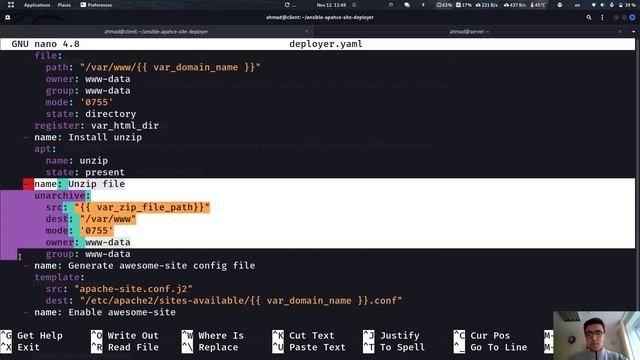The width and height of the screenshot is (640, 360).
Task: Close the ahmad@server terminal tab
Action: click(x=620, y=31)
